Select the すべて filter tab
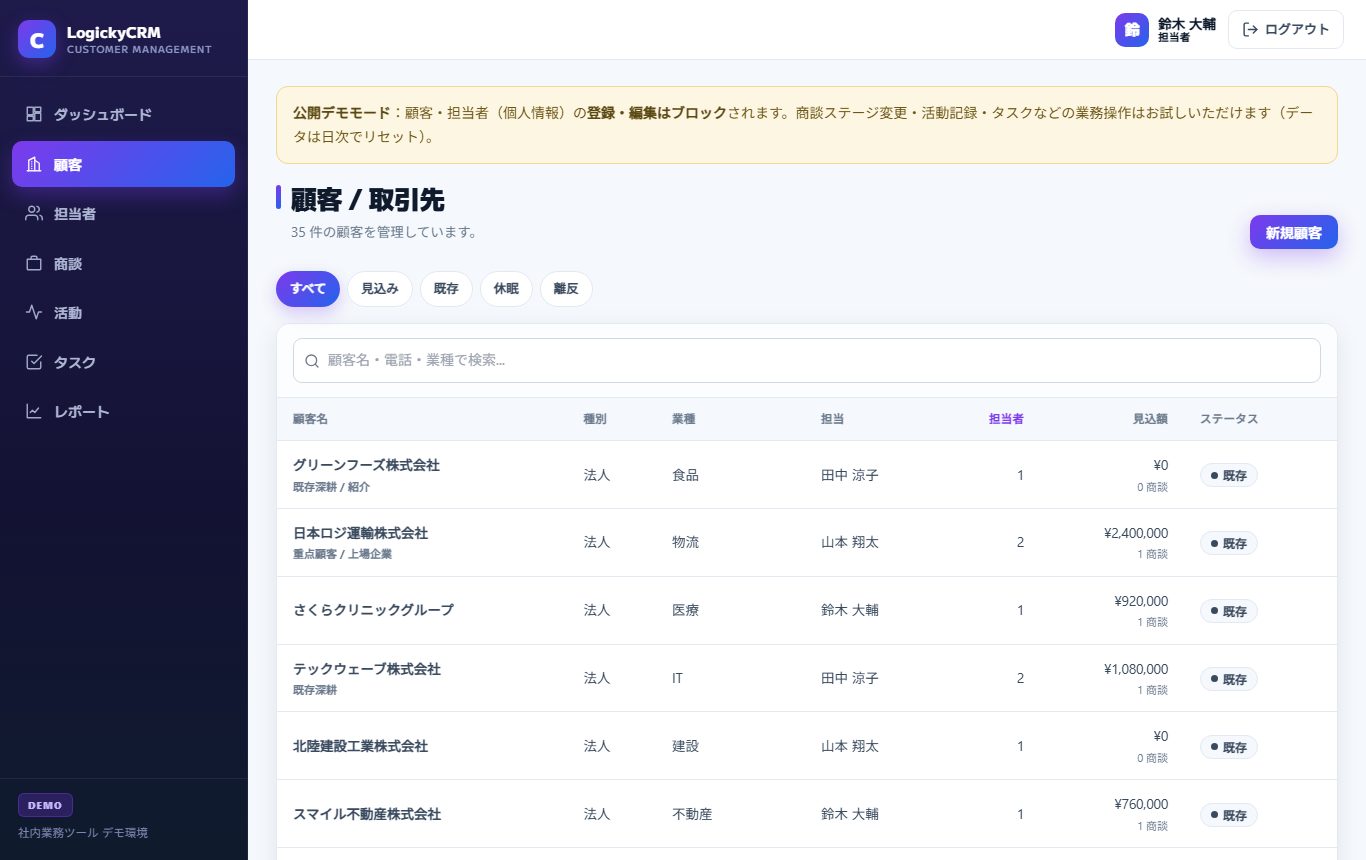Image resolution: width=1366 pixels, height=860 pixels. (308, 289)
